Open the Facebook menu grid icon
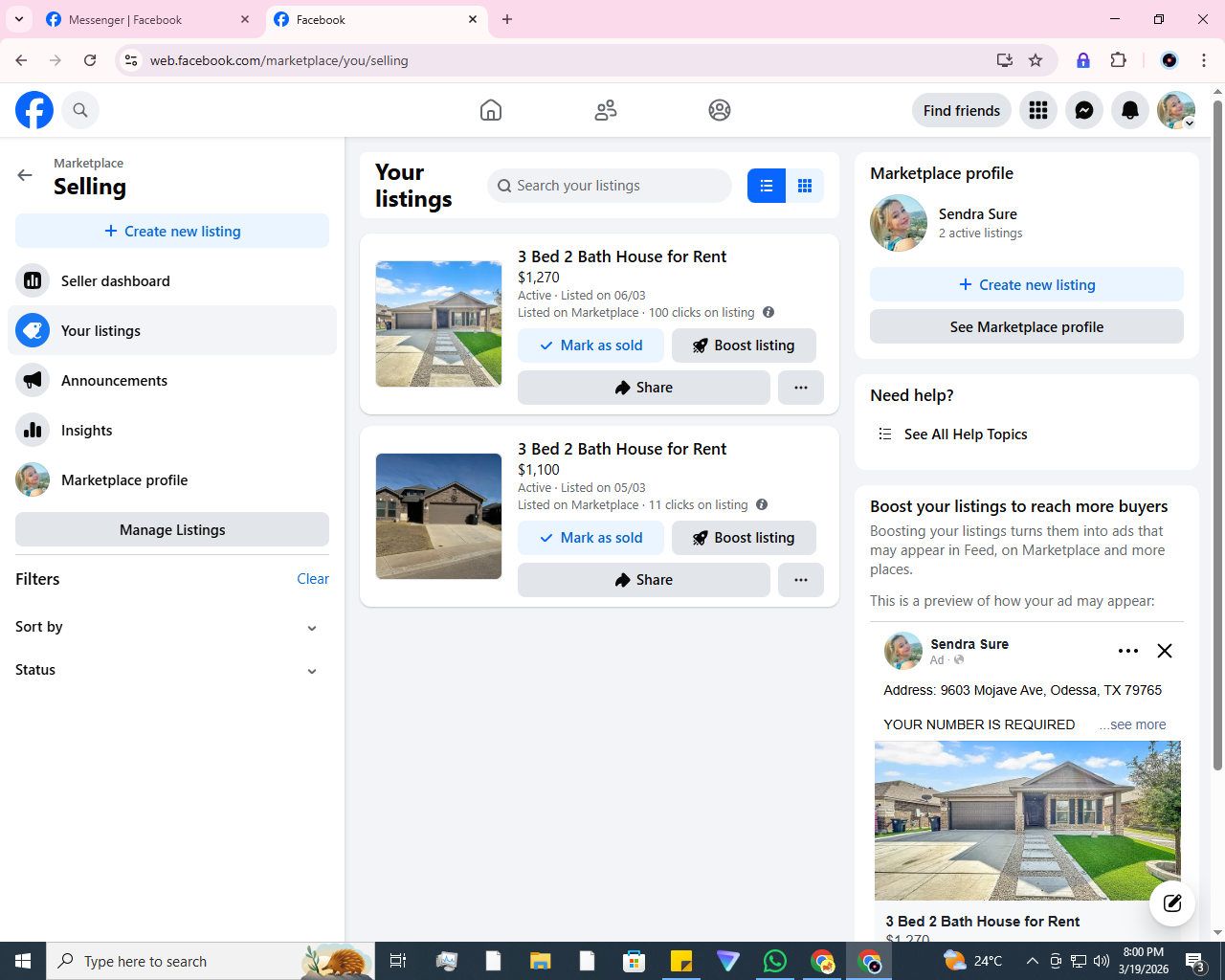The height and width of the screenshot is (980, 1225). point(1038,110)
